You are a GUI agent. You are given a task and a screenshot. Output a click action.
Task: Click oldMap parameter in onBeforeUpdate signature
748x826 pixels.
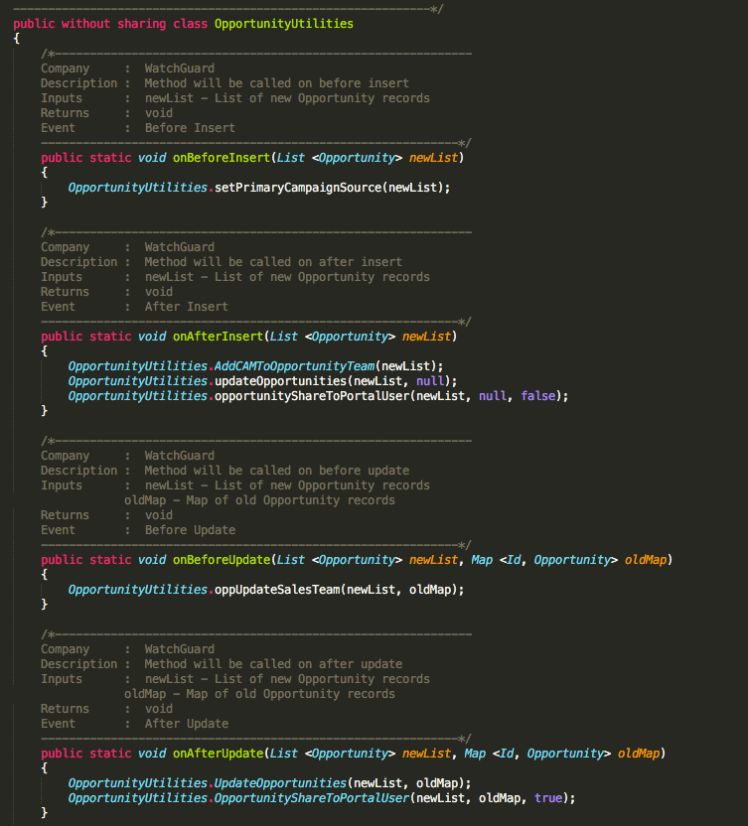pos(645,560)
